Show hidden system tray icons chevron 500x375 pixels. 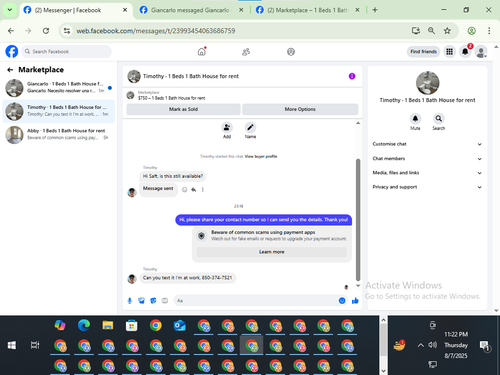click(421, 345)
